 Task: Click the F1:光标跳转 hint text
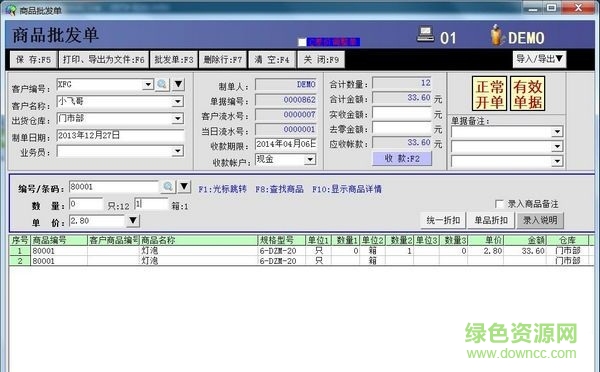[222, 189]
